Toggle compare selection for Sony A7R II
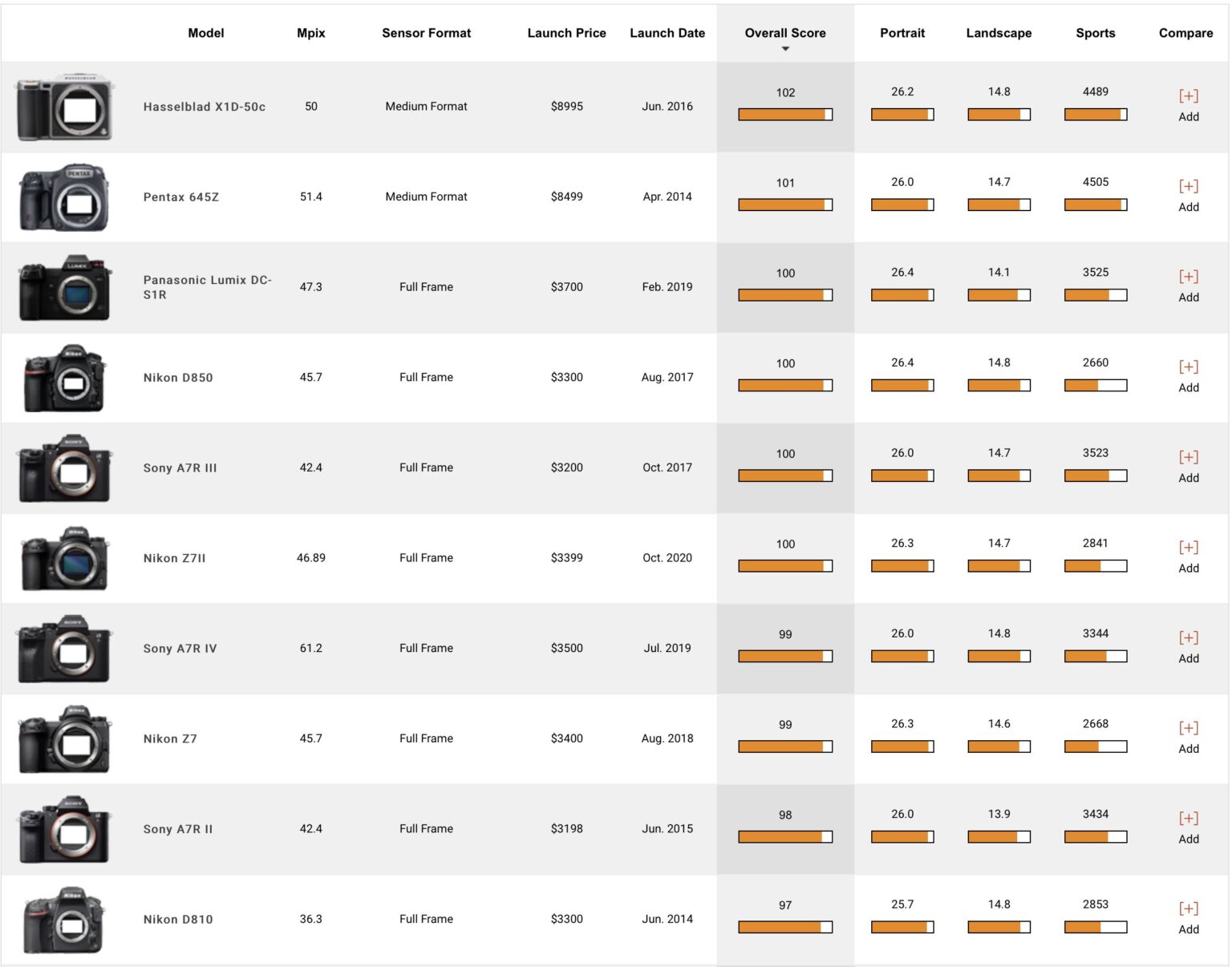The width and height of the screenshot is (1232, 967). (1189, 819)
